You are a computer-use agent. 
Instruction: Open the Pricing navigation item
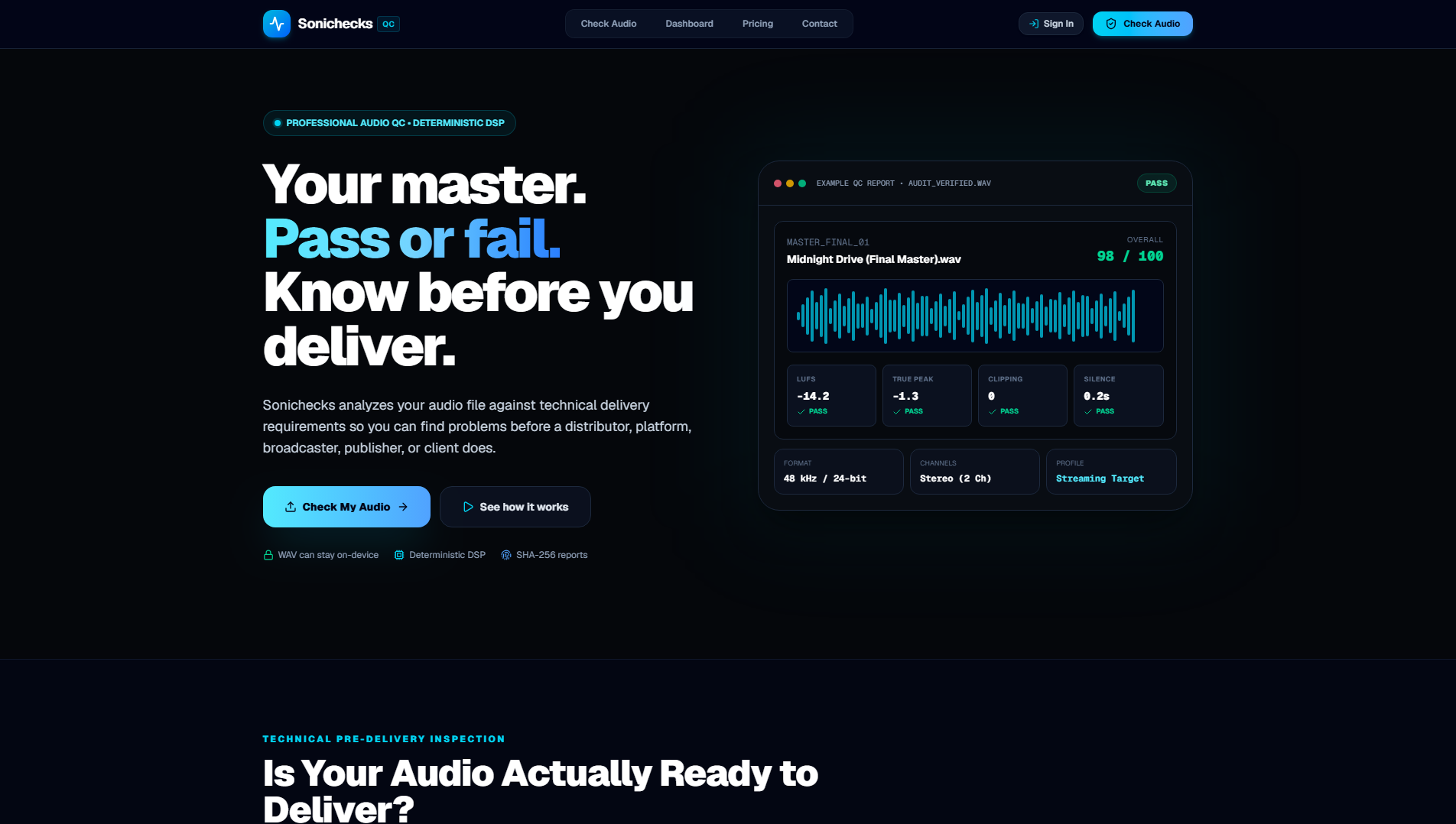758,24
